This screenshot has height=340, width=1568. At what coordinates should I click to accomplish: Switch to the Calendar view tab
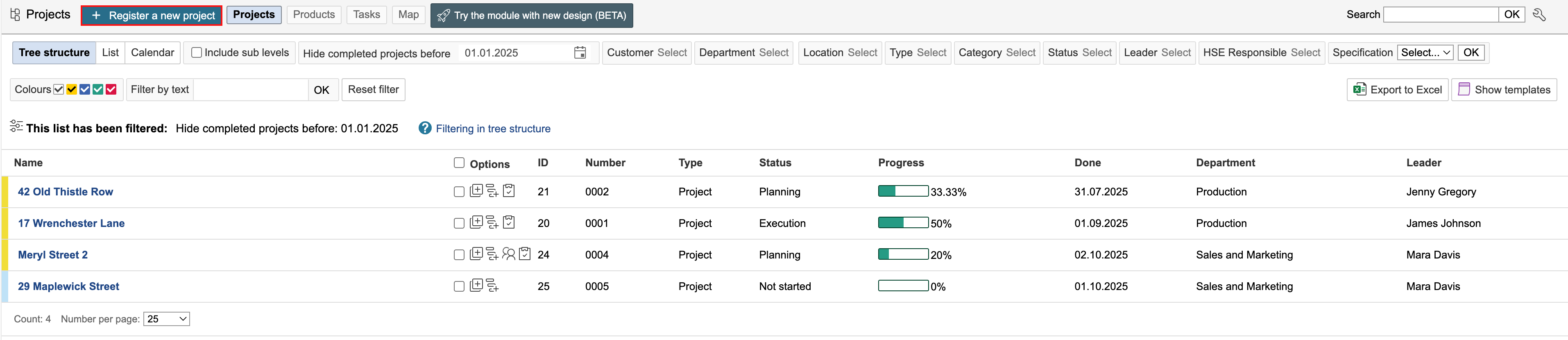(x=152, y=53)
